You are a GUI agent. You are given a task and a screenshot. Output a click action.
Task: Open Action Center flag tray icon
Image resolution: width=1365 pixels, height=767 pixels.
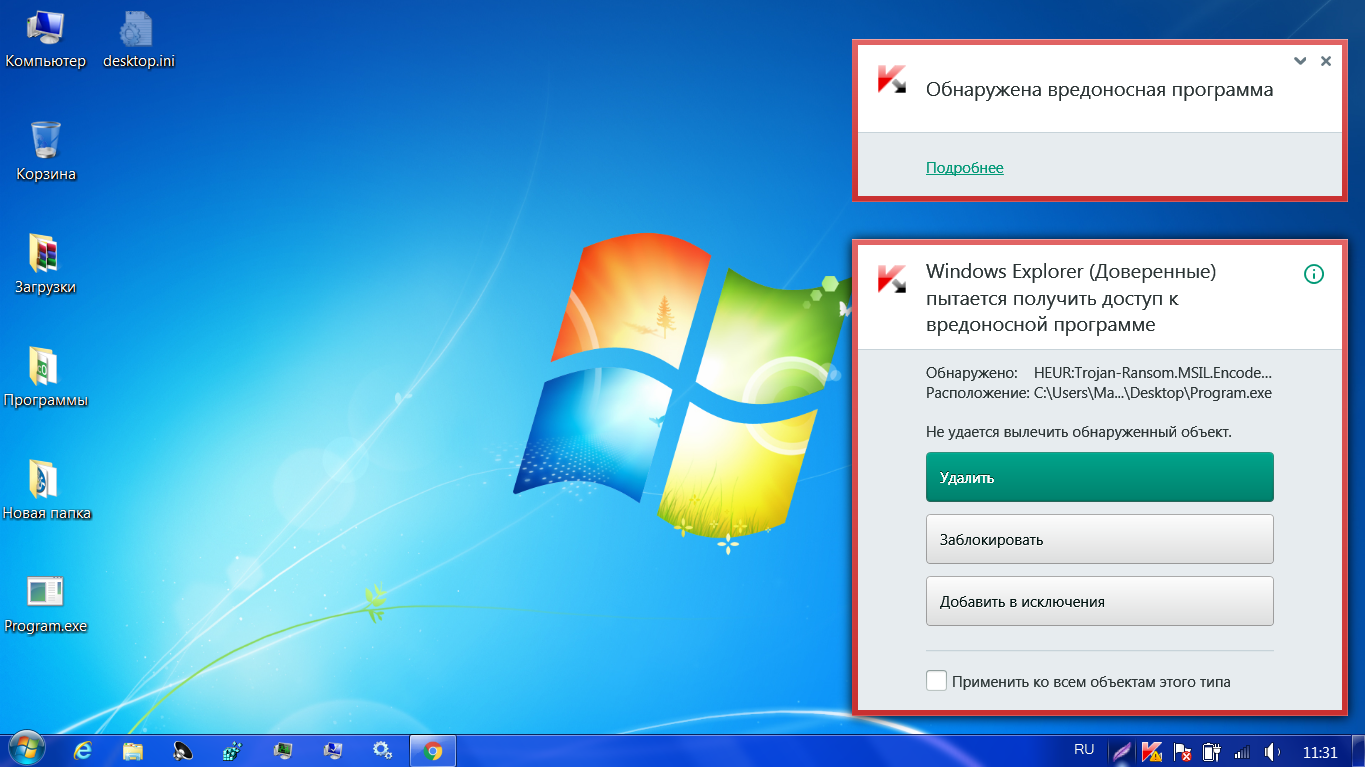click(x=1182, y=751)
